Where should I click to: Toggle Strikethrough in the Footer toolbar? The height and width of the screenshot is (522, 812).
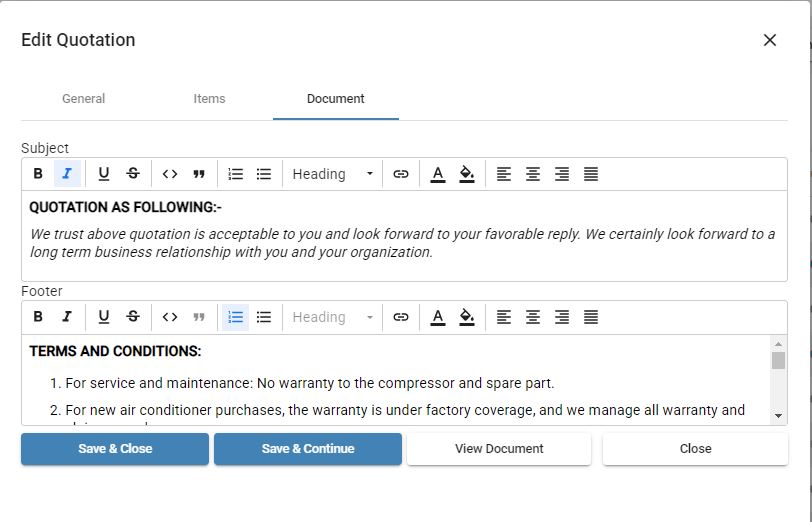click(x=133, y=317)
